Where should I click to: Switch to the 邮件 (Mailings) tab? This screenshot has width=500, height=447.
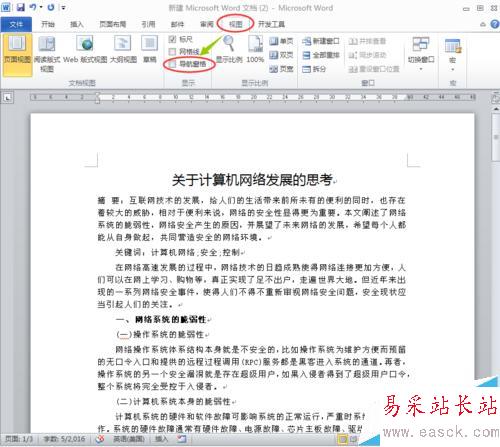(177, 24)
